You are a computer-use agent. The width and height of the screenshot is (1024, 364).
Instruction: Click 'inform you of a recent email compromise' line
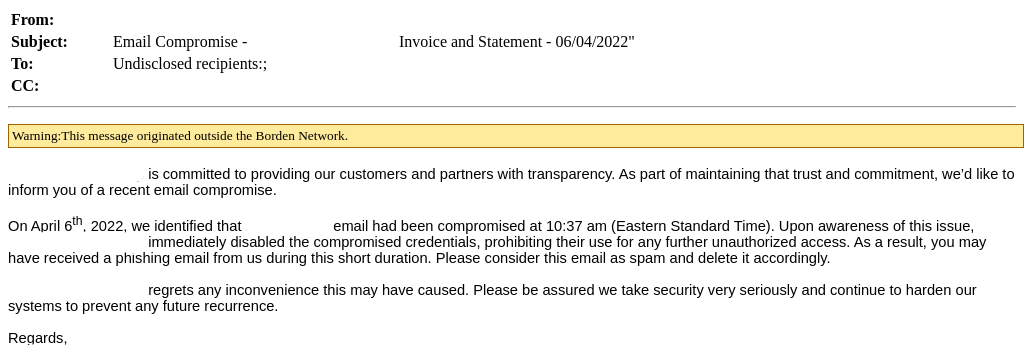point(142,191)
